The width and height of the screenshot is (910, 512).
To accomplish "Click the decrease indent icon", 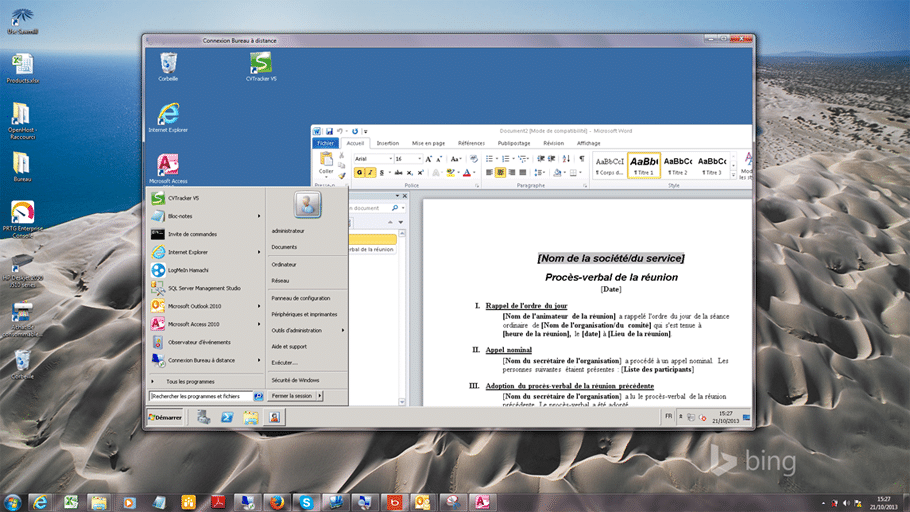I will 541,158.
